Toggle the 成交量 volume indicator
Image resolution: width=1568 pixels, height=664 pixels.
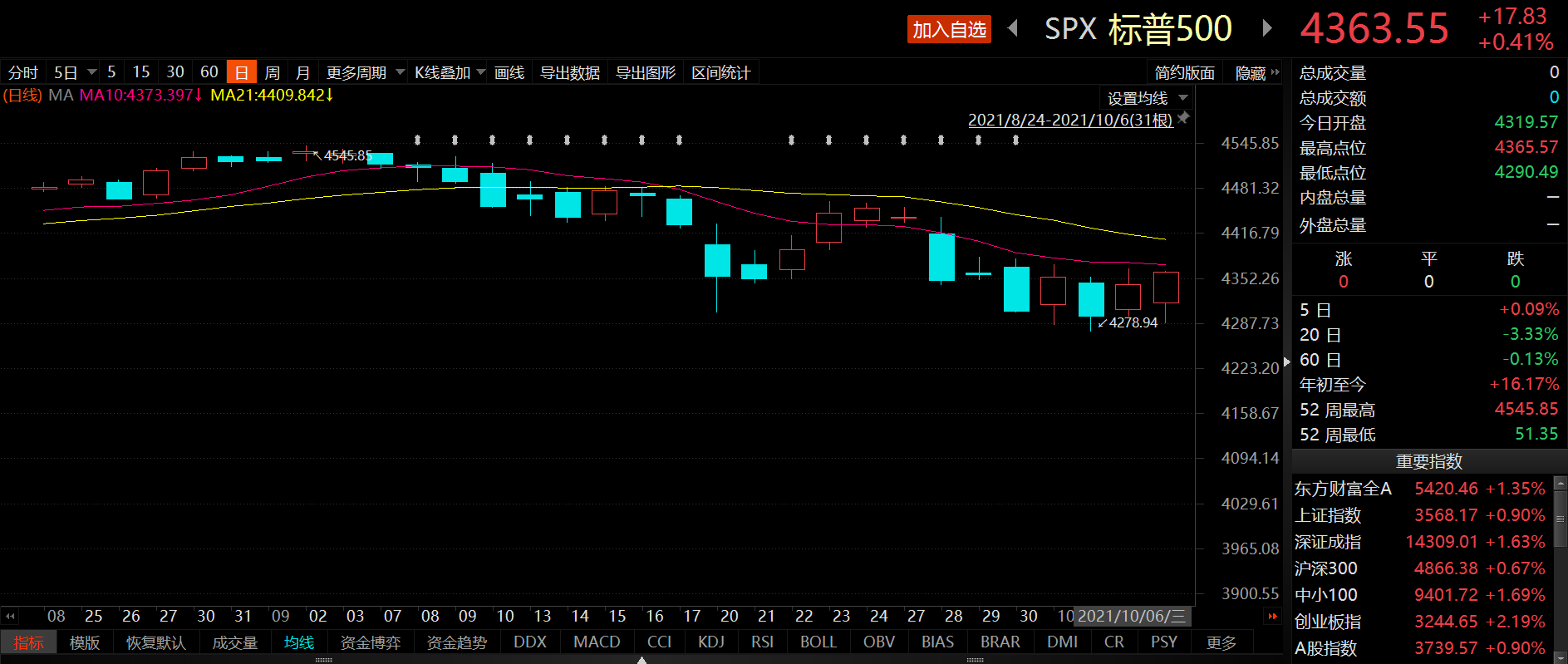[235, 642]
